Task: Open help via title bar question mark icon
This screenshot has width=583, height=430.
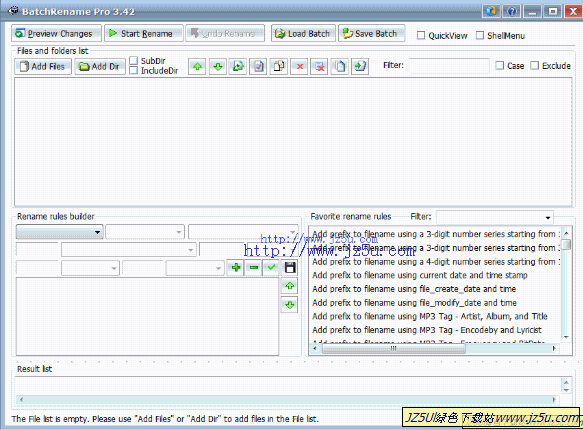Action: pos(512,11)
